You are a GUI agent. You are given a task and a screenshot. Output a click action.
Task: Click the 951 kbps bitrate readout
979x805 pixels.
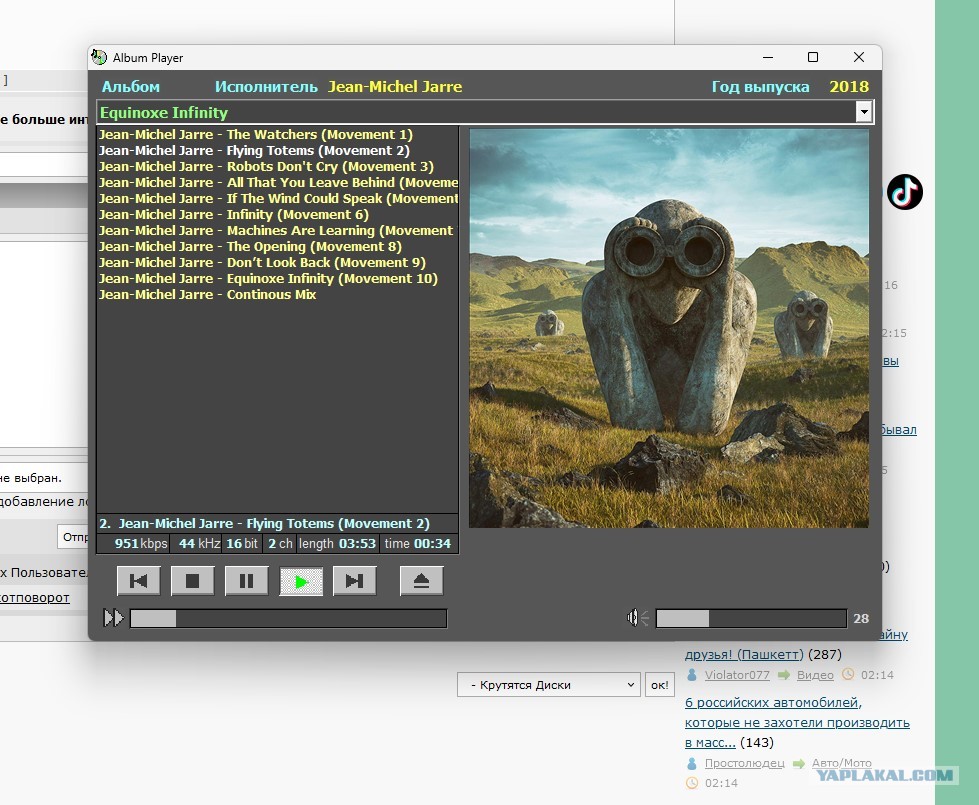pyautogui.click(x=141, y=544)
